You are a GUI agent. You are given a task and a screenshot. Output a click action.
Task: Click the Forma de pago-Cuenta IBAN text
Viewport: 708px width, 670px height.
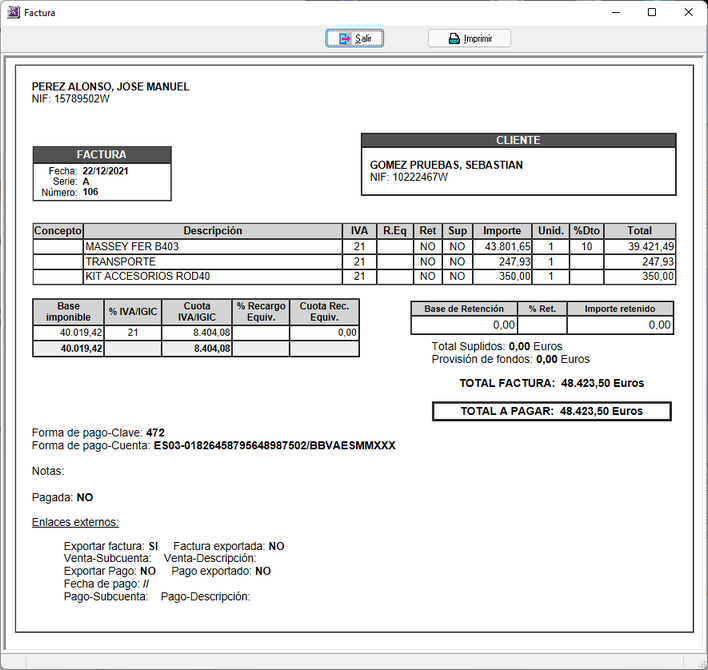(x=274, y=446)
